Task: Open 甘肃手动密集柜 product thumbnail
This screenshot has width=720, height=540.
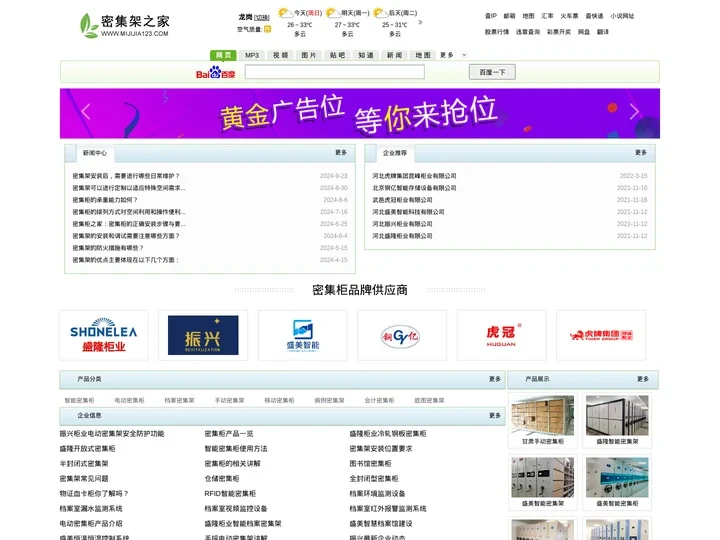Action: [543, 415]
